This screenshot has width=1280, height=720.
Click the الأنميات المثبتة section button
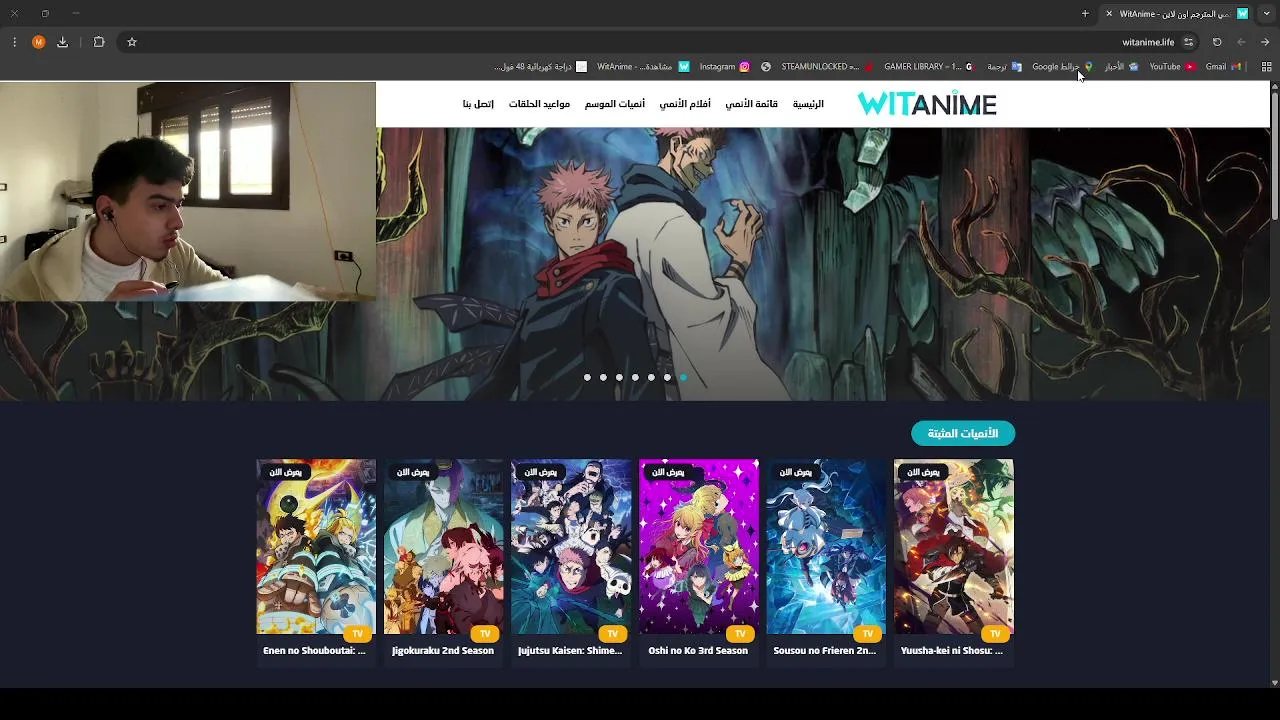[x=963, y=433]
